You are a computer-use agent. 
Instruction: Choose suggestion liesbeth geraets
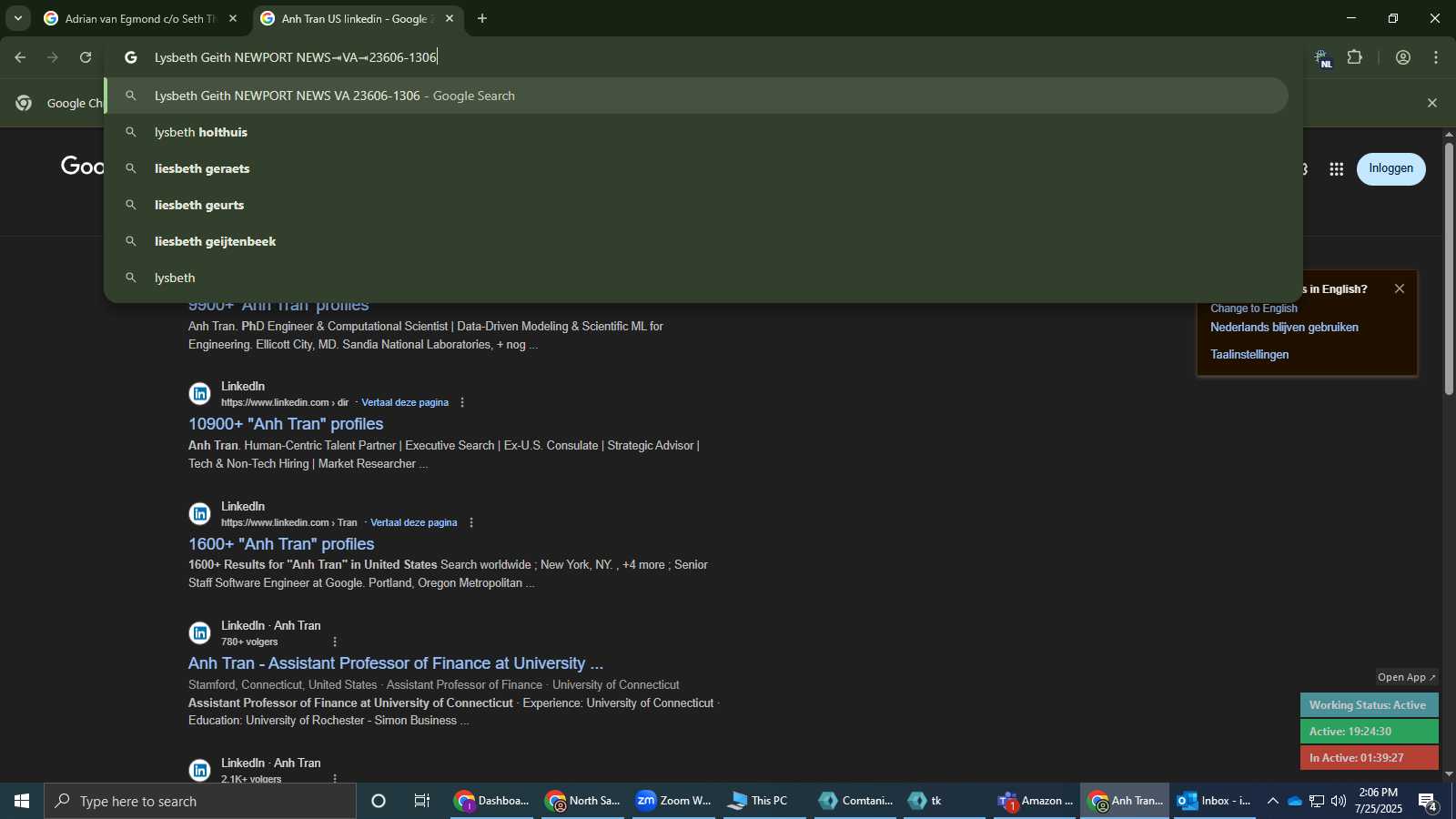(x=696, y=168)
